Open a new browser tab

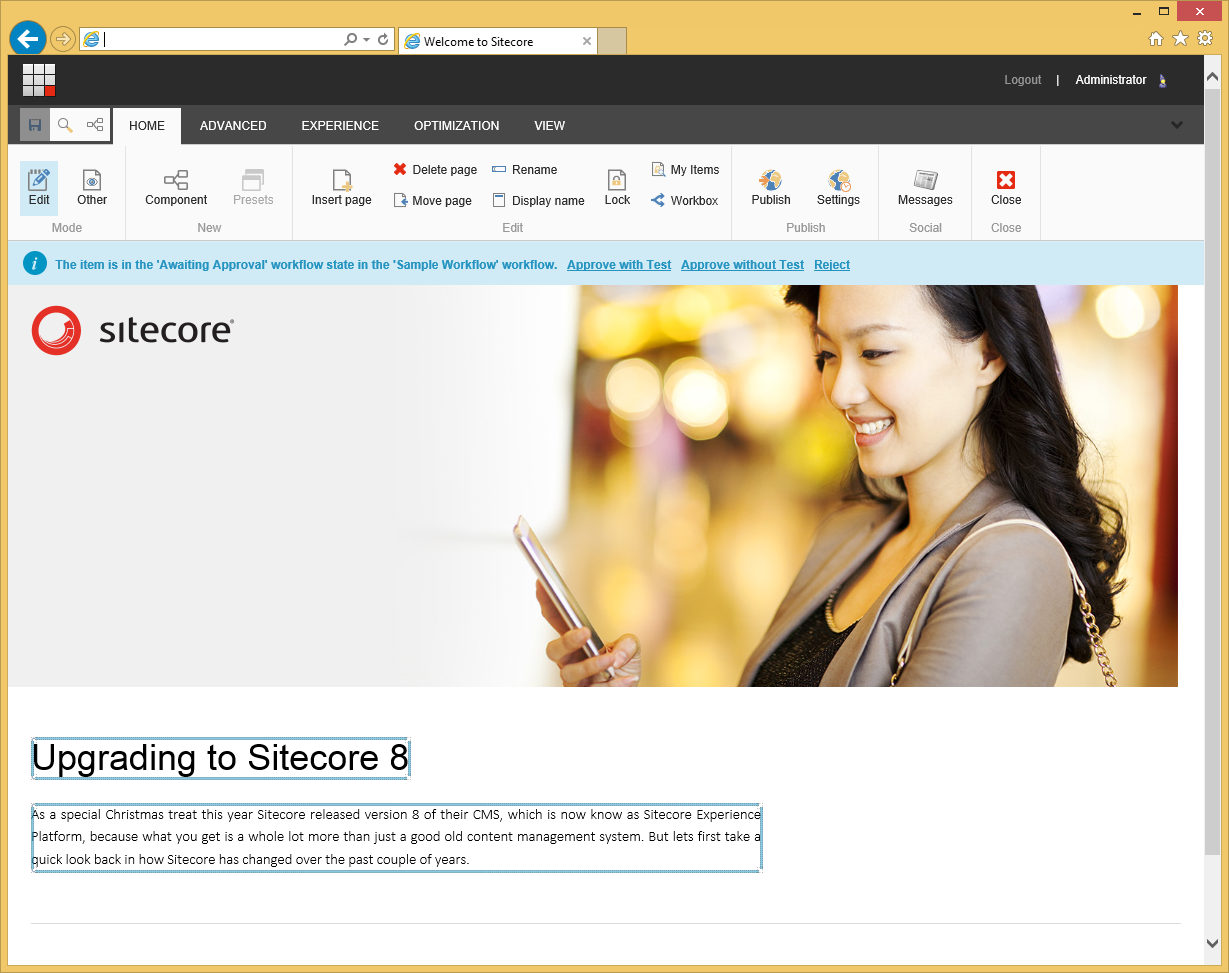(612, 41)
